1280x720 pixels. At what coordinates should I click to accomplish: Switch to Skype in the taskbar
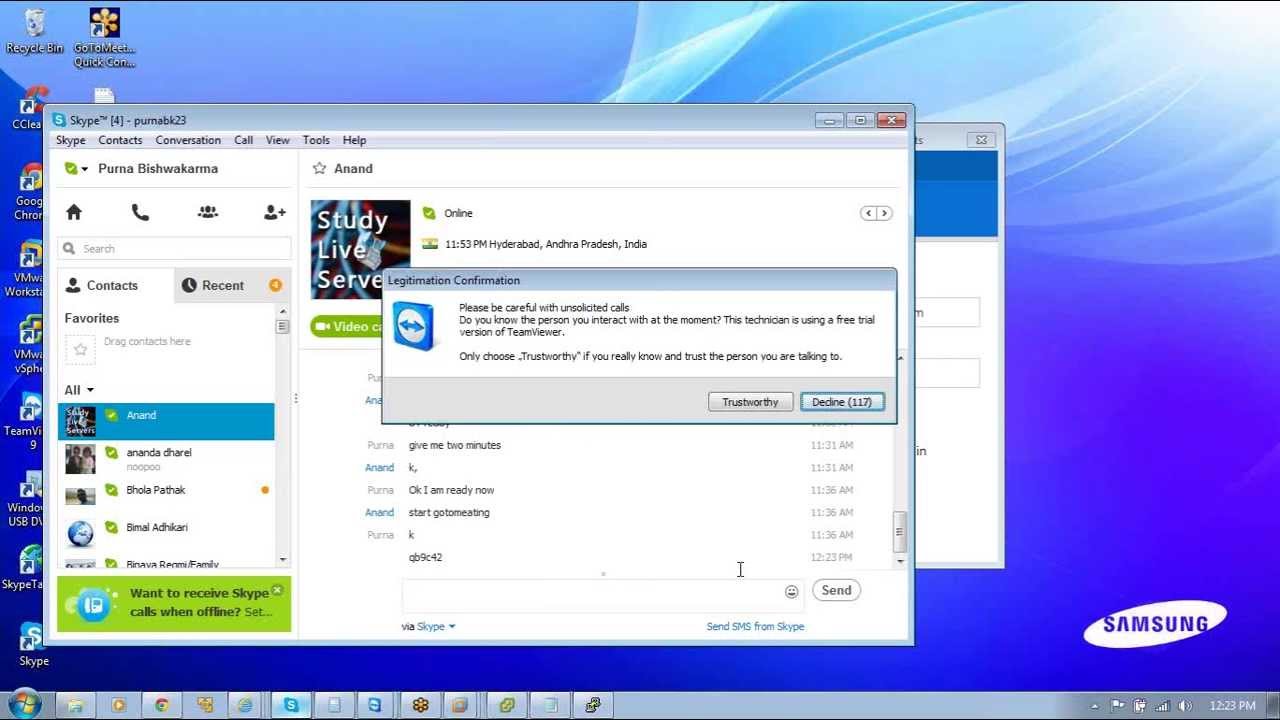(291, 705)
